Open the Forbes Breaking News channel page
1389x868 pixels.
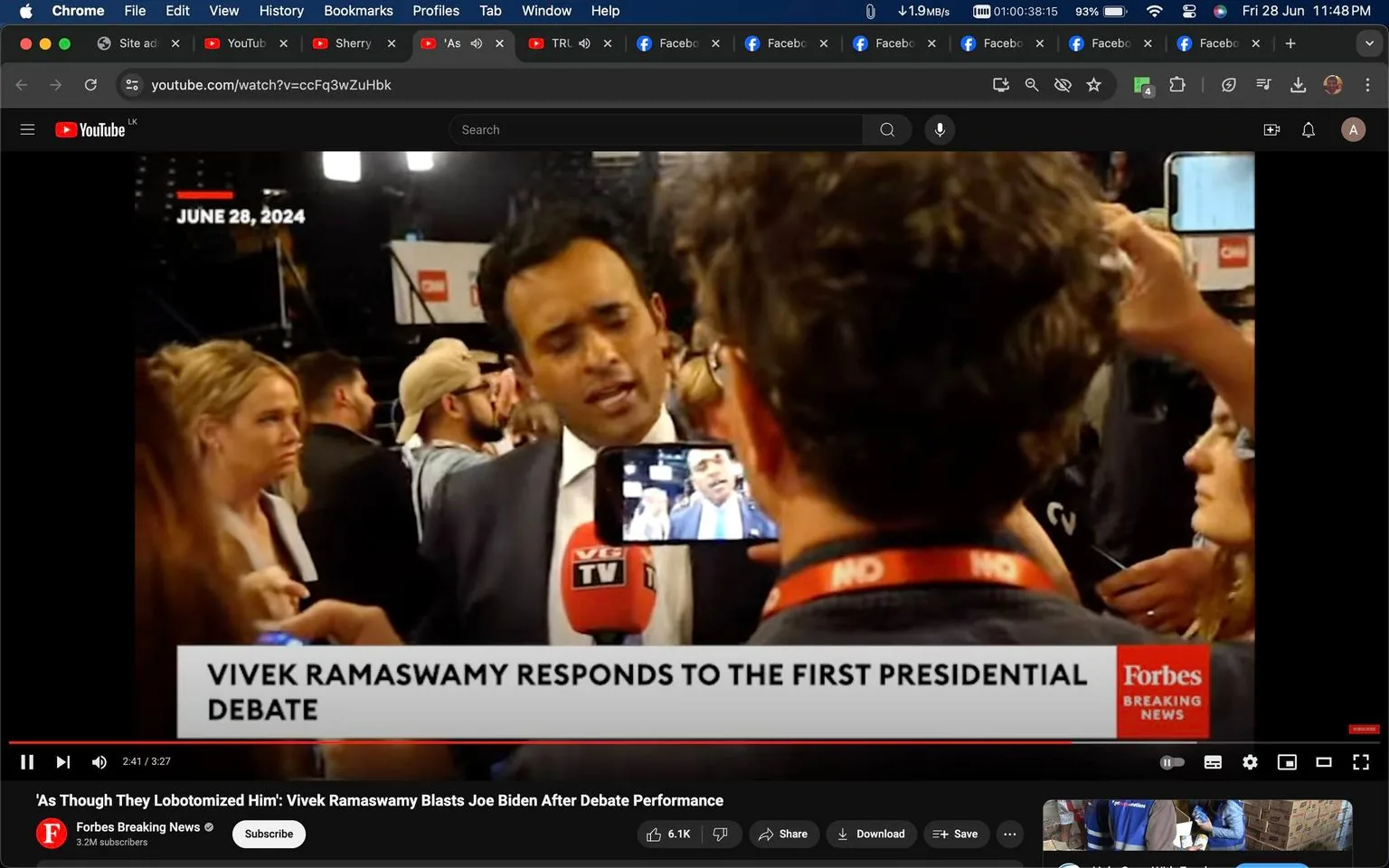coord(138,826)
